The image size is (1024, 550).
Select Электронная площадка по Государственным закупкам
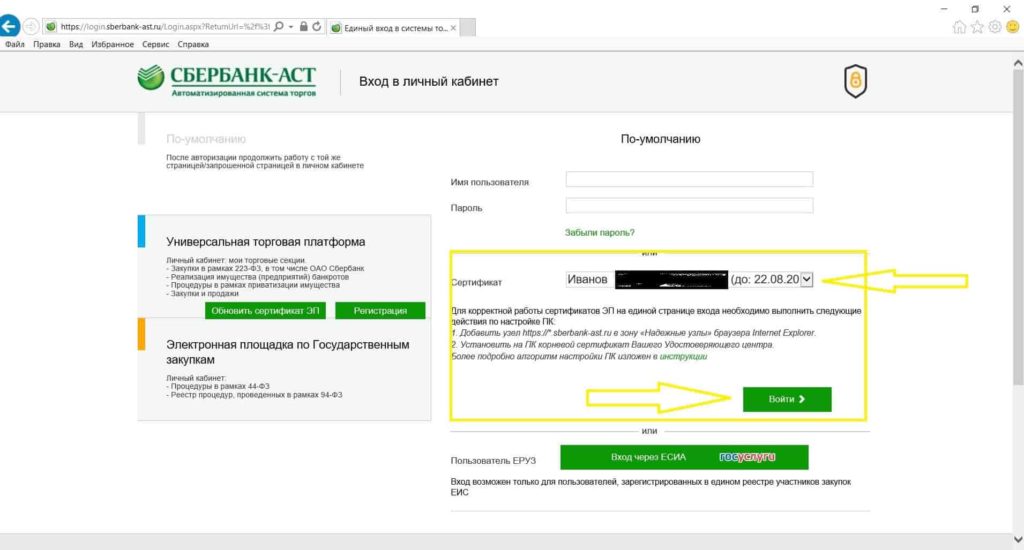pos(287,352)
